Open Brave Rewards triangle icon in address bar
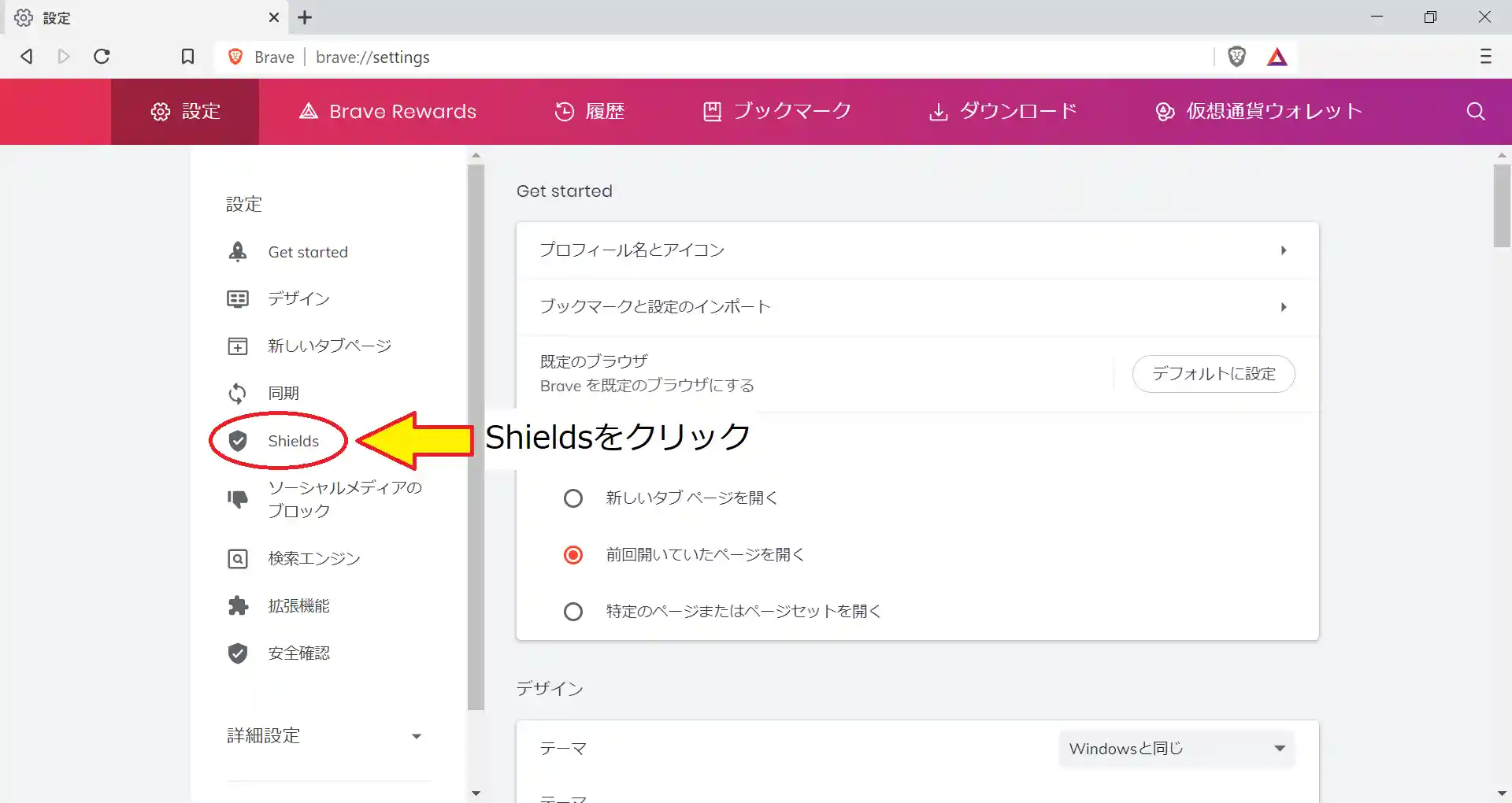 click(x=1277, y=57)
